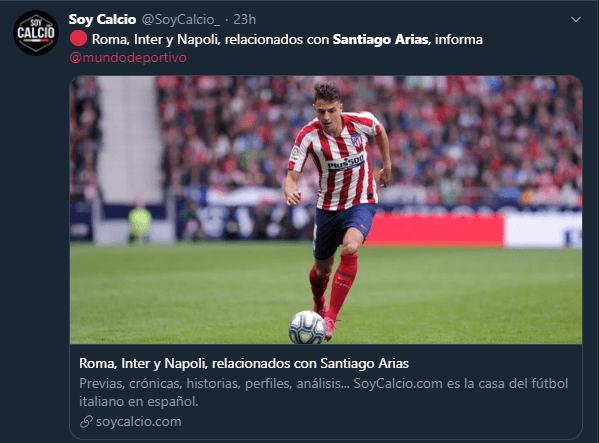
Task: Click the Atlético crest on the player's shirt
Action: click(x=356, y=140)
